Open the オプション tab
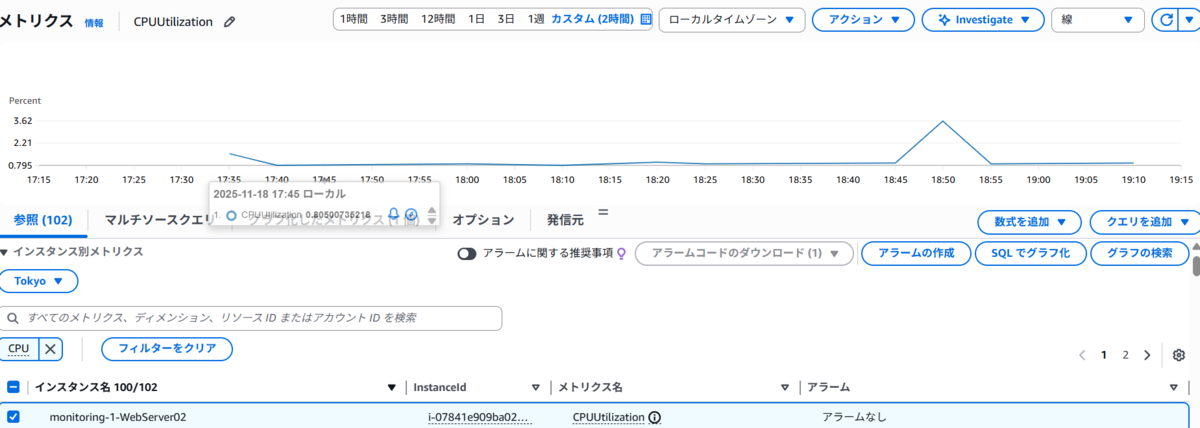The image size is (1200, 428). [483, 220]
